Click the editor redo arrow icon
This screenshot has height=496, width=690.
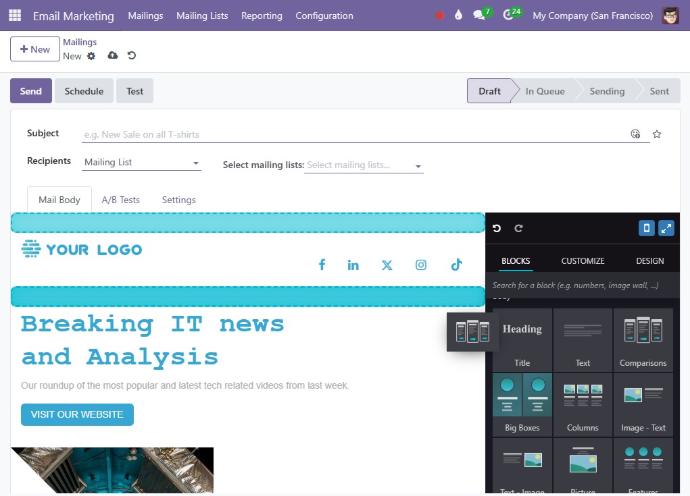pyautogui.click(x=518, y=229)
